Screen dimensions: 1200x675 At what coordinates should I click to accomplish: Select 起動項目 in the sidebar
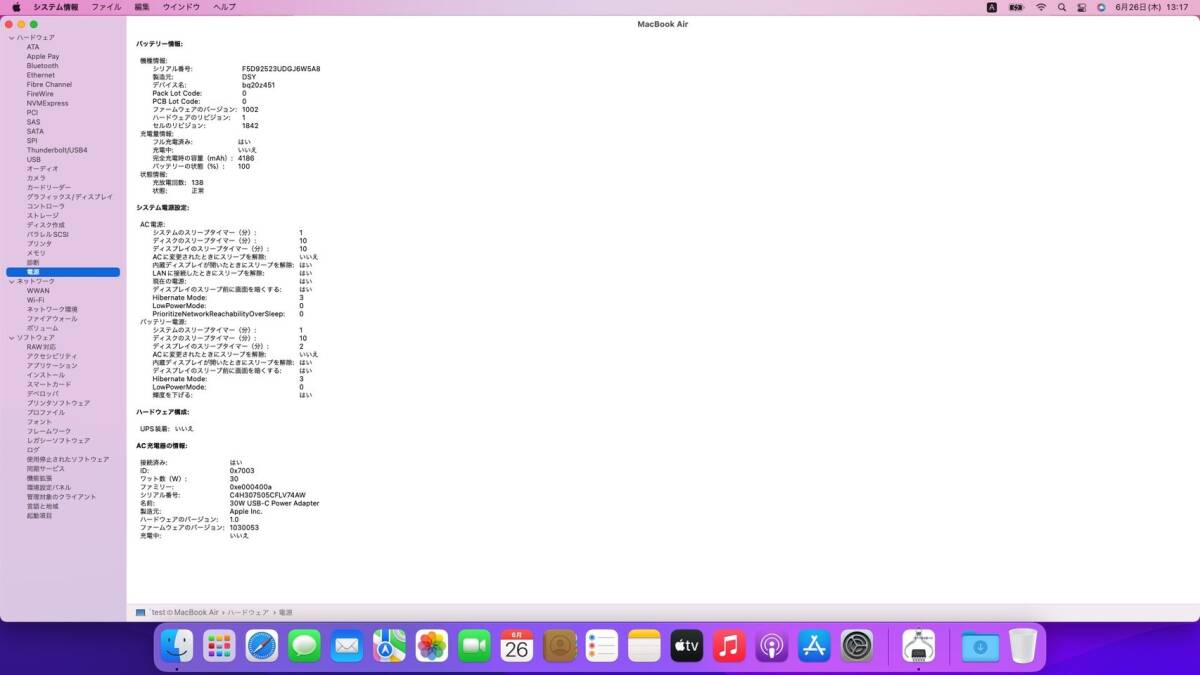[40, 516]
